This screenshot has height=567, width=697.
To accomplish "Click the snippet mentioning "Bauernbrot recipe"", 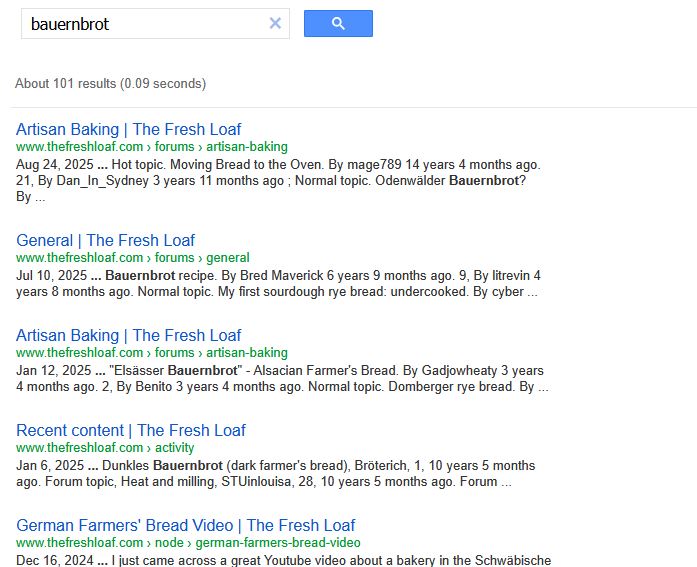I will [278, 283].
